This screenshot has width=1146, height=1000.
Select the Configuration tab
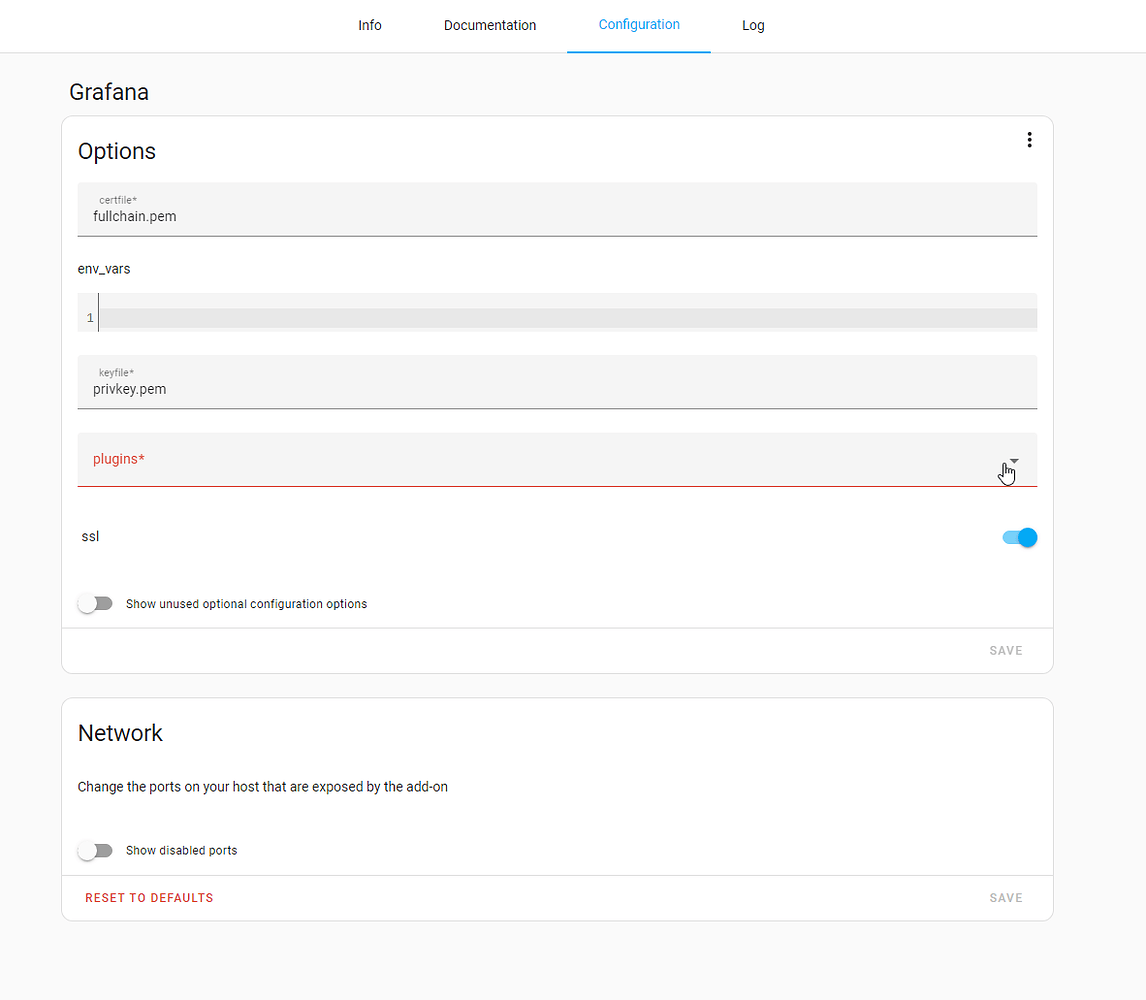coord(639,25)
